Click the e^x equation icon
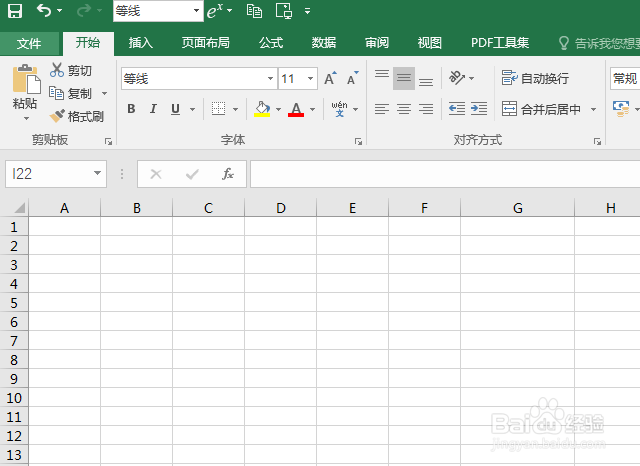Screen dimensions: 640x466 point(215,11)
